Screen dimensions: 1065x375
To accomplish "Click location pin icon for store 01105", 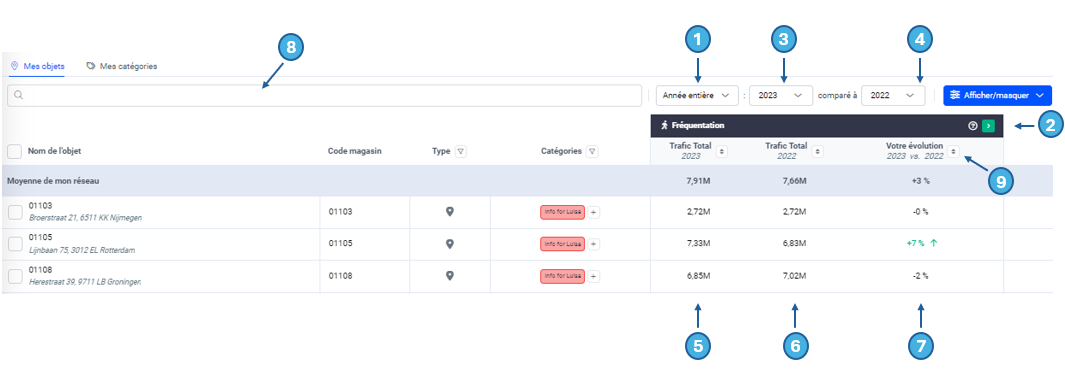I will click(x=449, y=244).
